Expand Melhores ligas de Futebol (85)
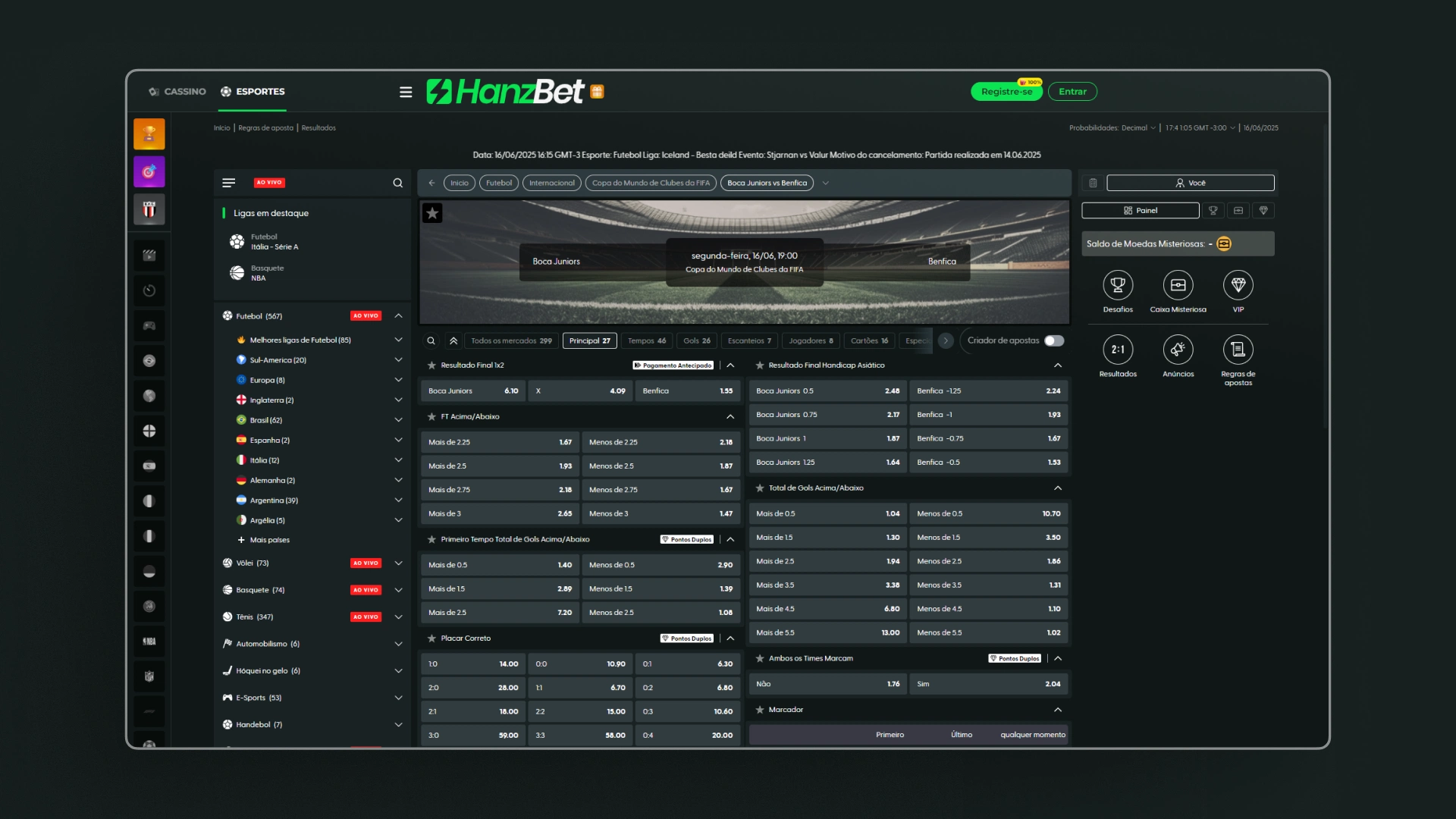This screenshot has height=819, width=1456. point(398,340)
